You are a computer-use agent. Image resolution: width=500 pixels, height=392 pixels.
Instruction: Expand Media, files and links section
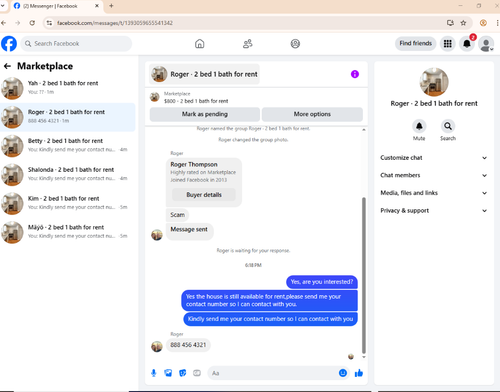pyautogui.click(x=434, y=193)
